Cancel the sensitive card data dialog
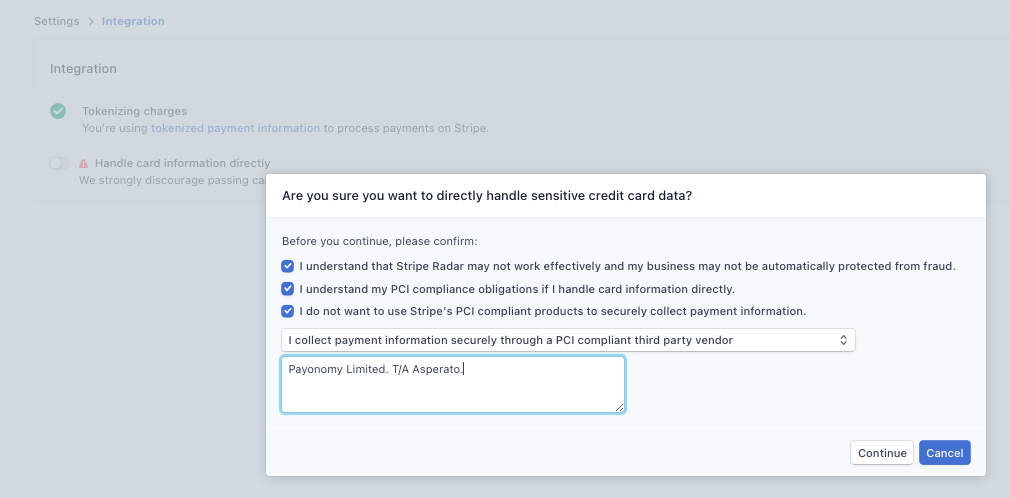This screenshot has height=498, width=1010. 944,453
